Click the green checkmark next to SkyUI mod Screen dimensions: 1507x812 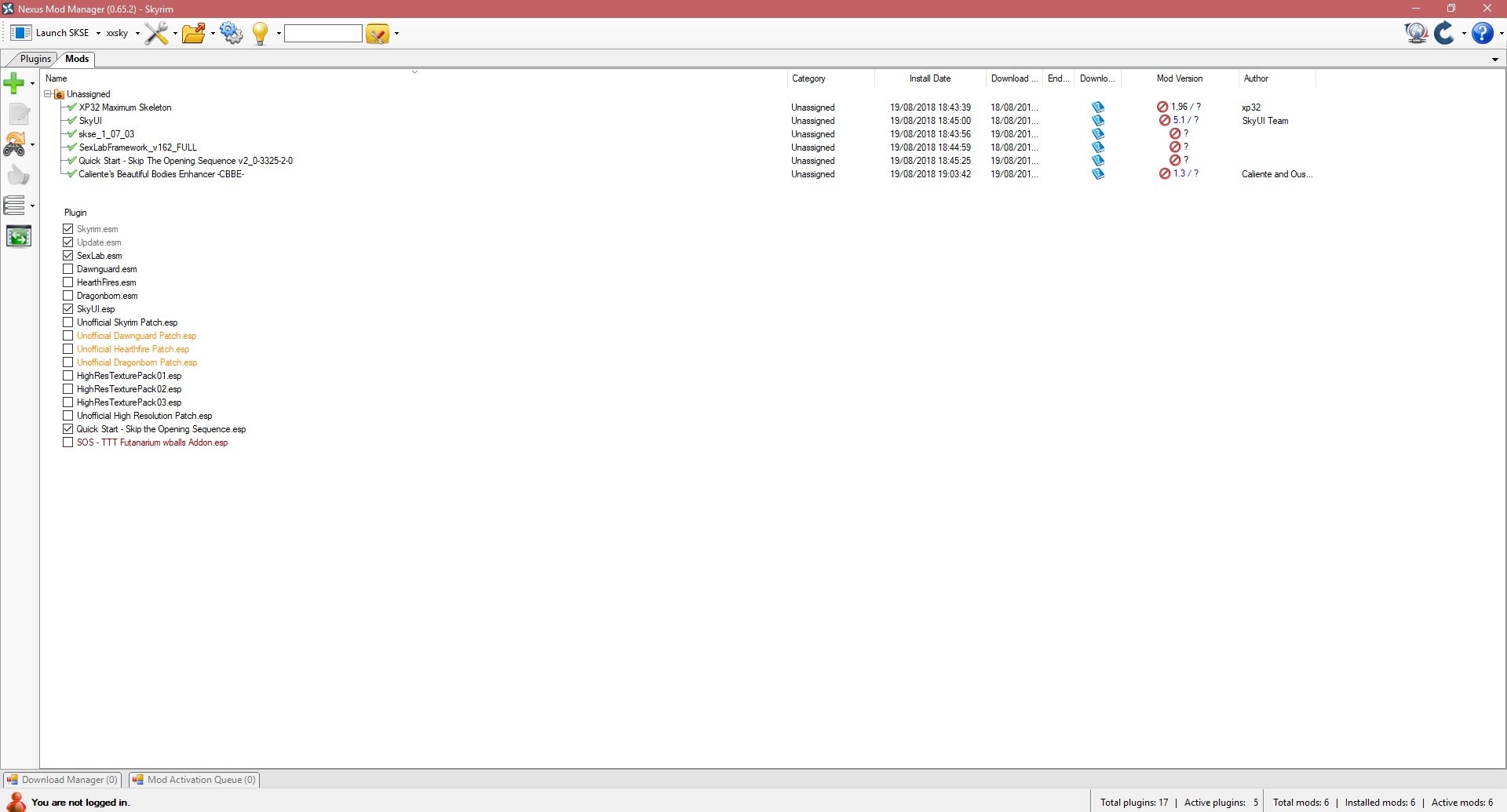pos(72,121)
